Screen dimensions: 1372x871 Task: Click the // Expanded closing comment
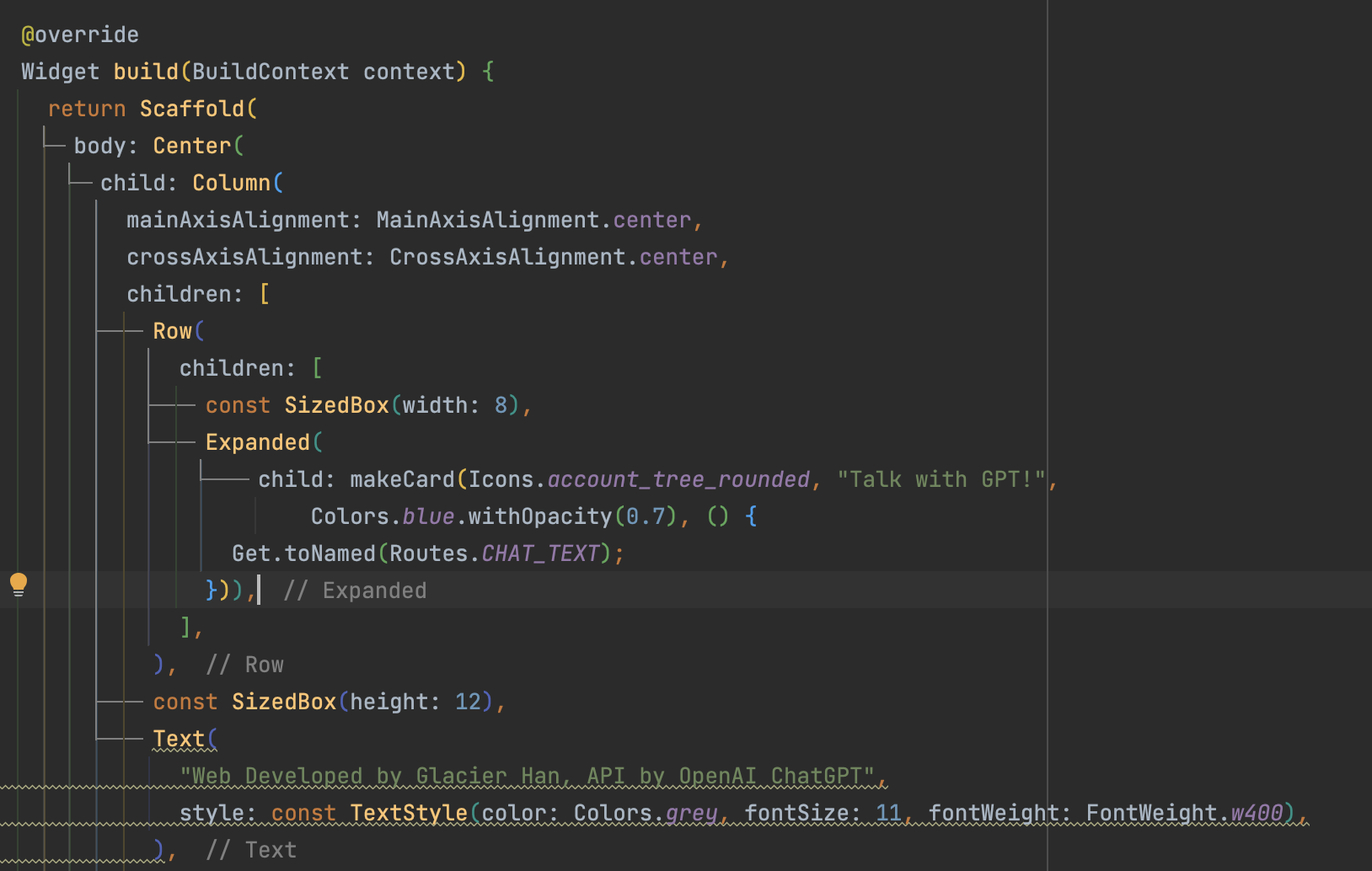coord(355,590)
